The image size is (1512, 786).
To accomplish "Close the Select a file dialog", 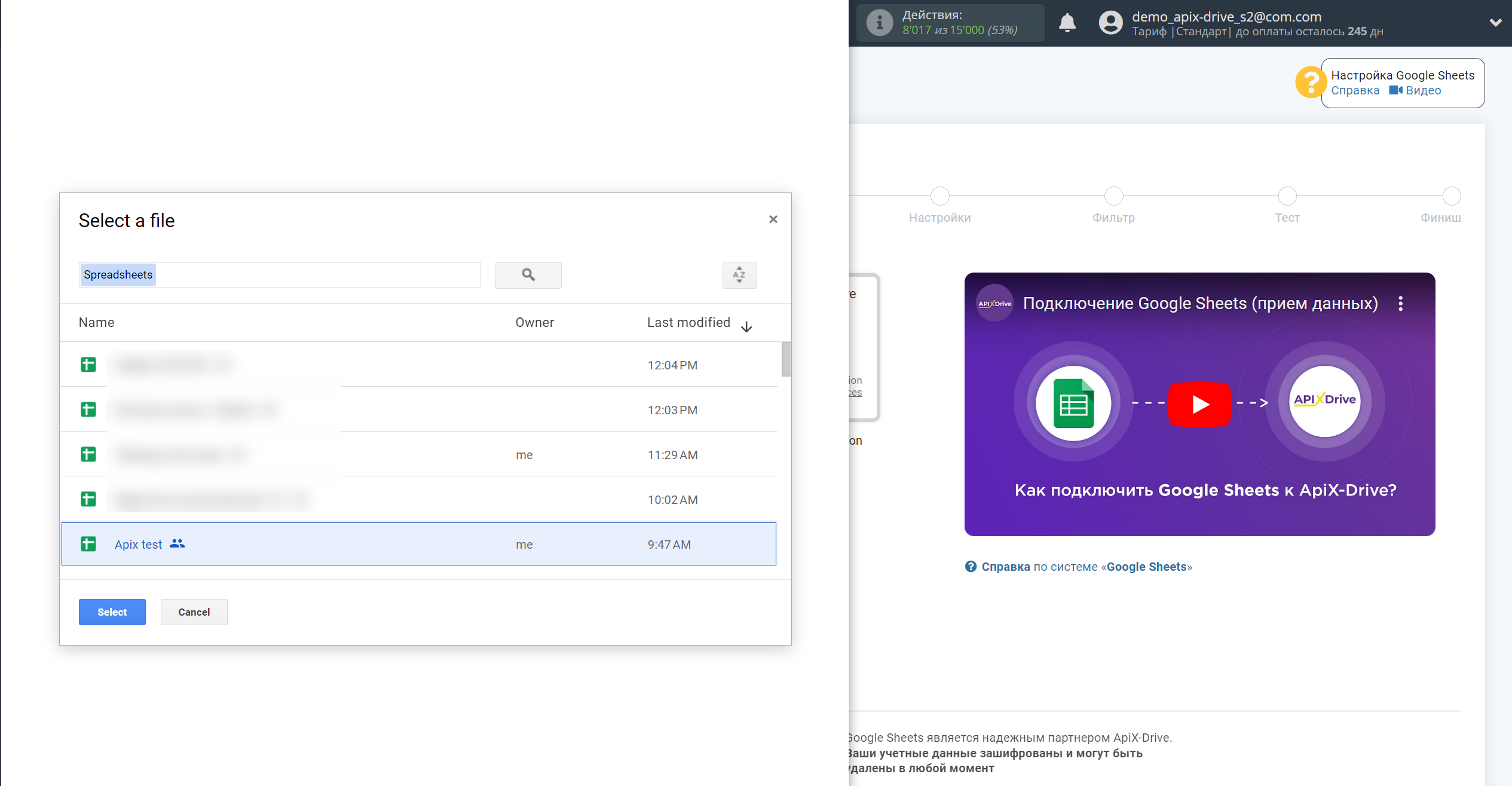I will 773,219.
